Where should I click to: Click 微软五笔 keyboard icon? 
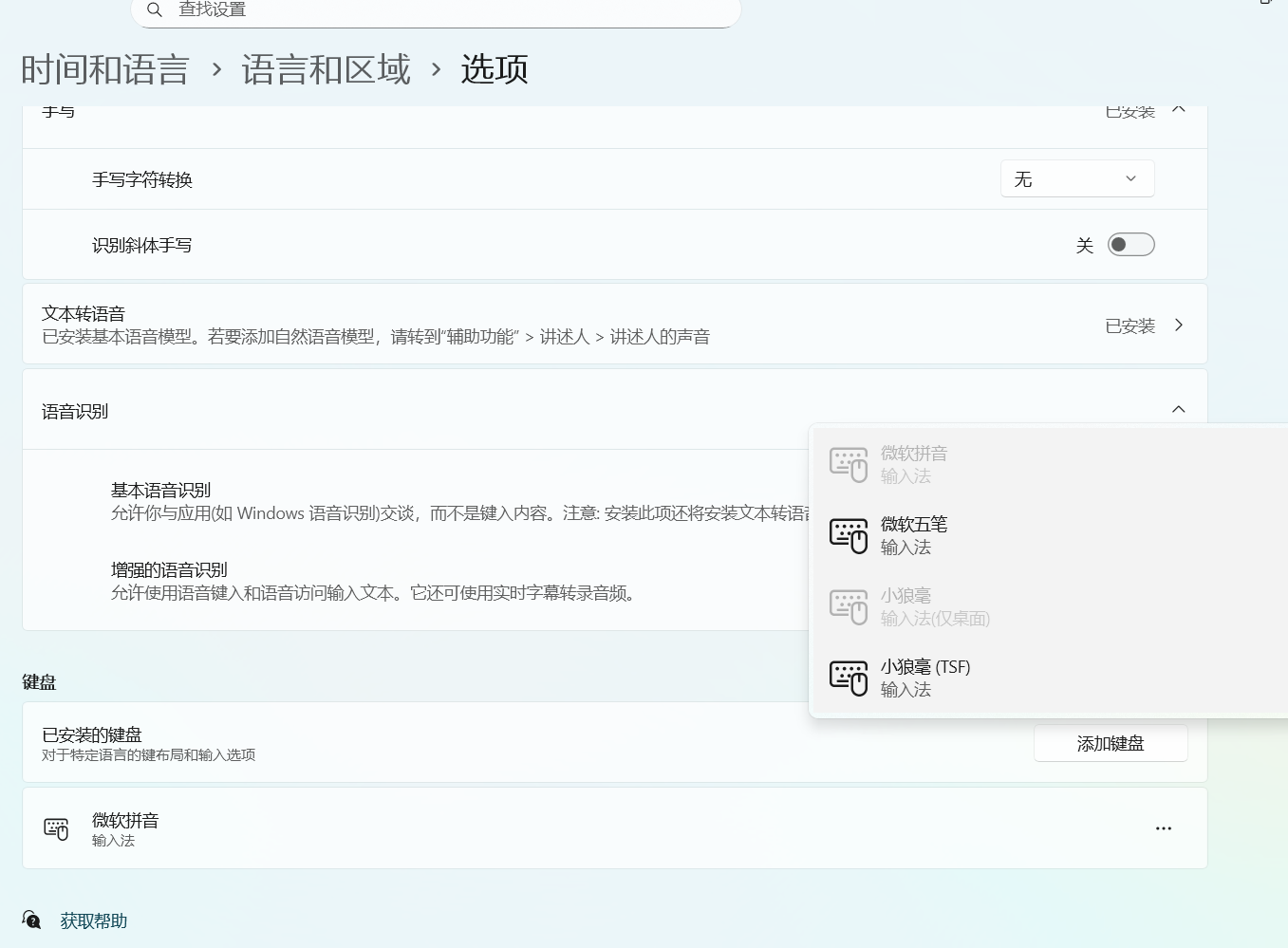point(849,536)
